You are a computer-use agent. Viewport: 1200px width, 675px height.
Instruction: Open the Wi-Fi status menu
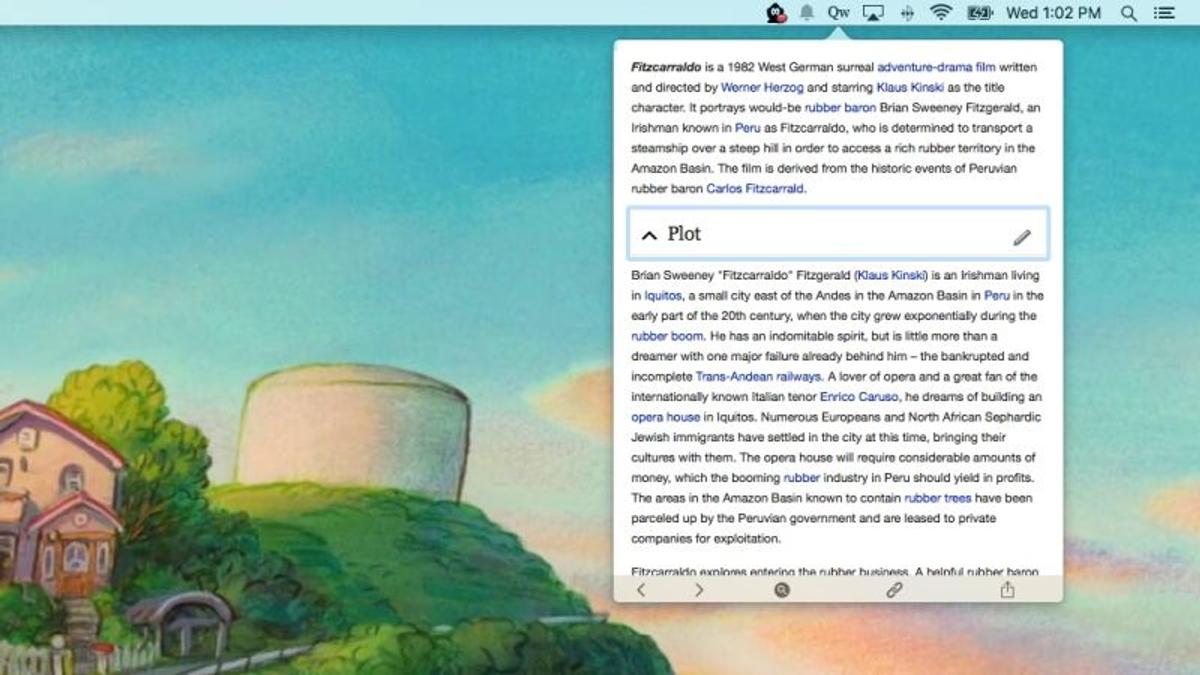click(x=940, y=13)
